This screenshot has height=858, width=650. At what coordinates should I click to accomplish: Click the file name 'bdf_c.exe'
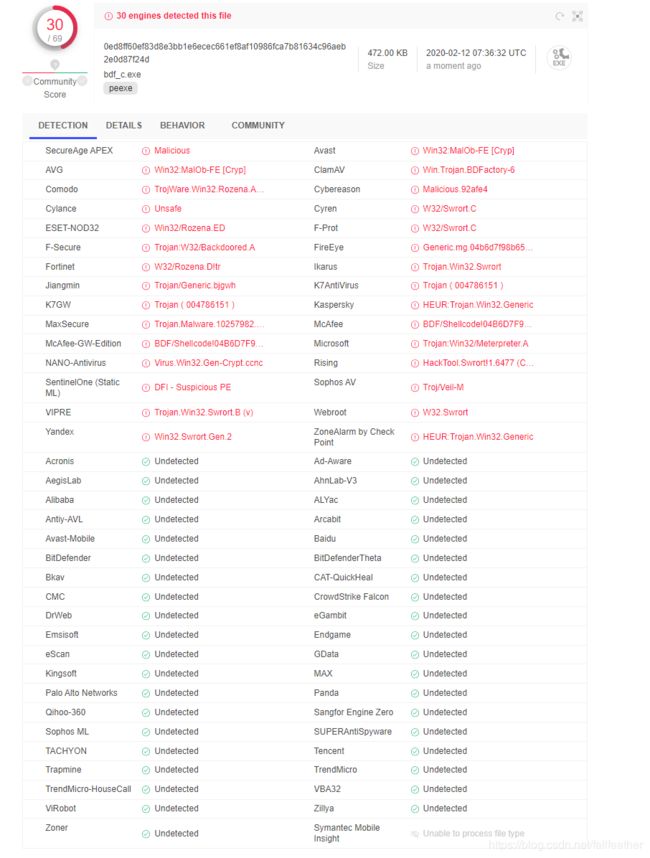(x=122, y=74)
